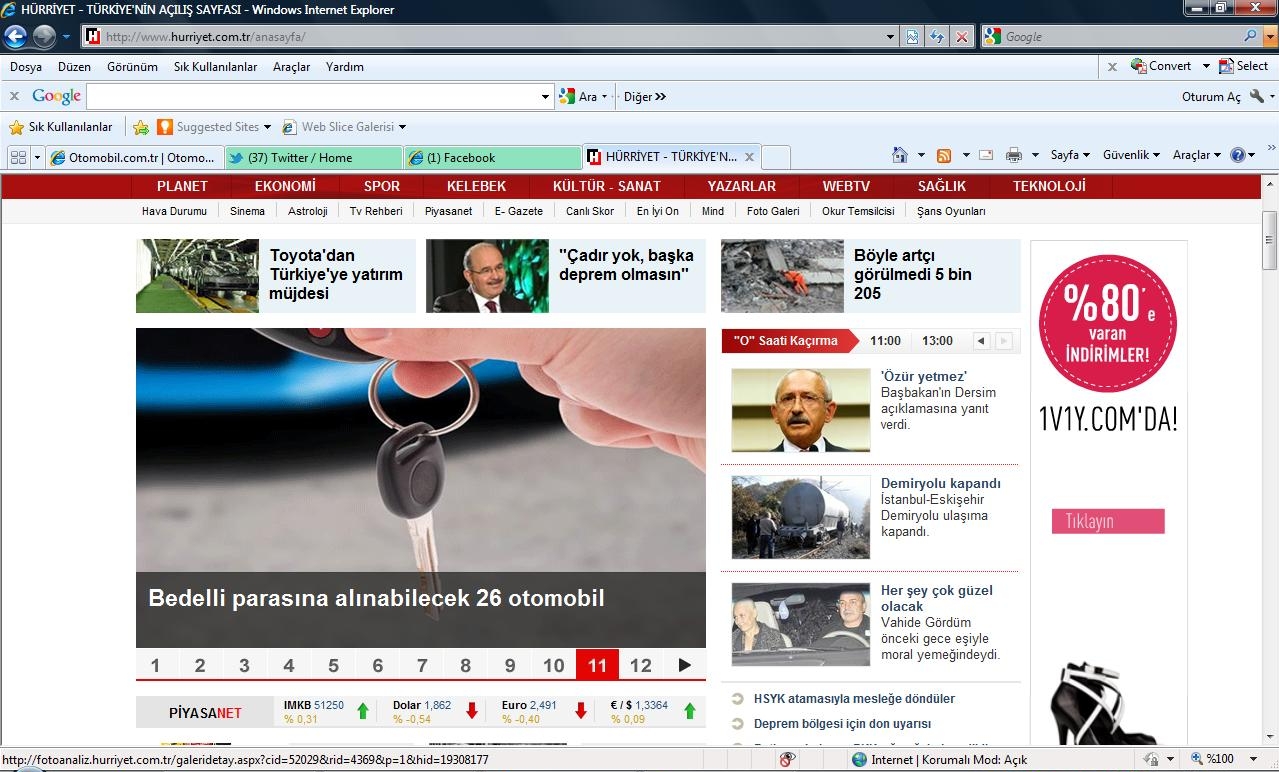Close the HÜRRİYET tab with its X

tap(749, 157)
